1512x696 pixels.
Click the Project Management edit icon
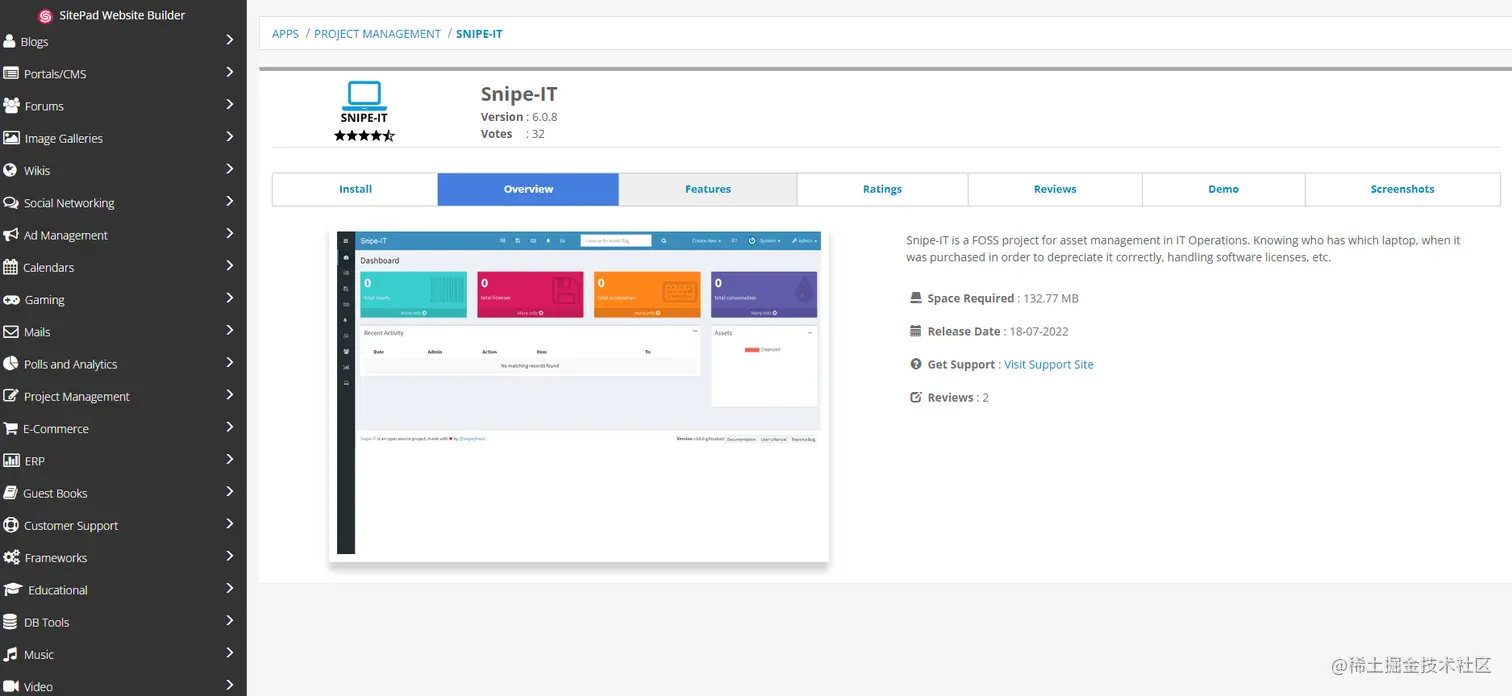click(x=11, y=396)
